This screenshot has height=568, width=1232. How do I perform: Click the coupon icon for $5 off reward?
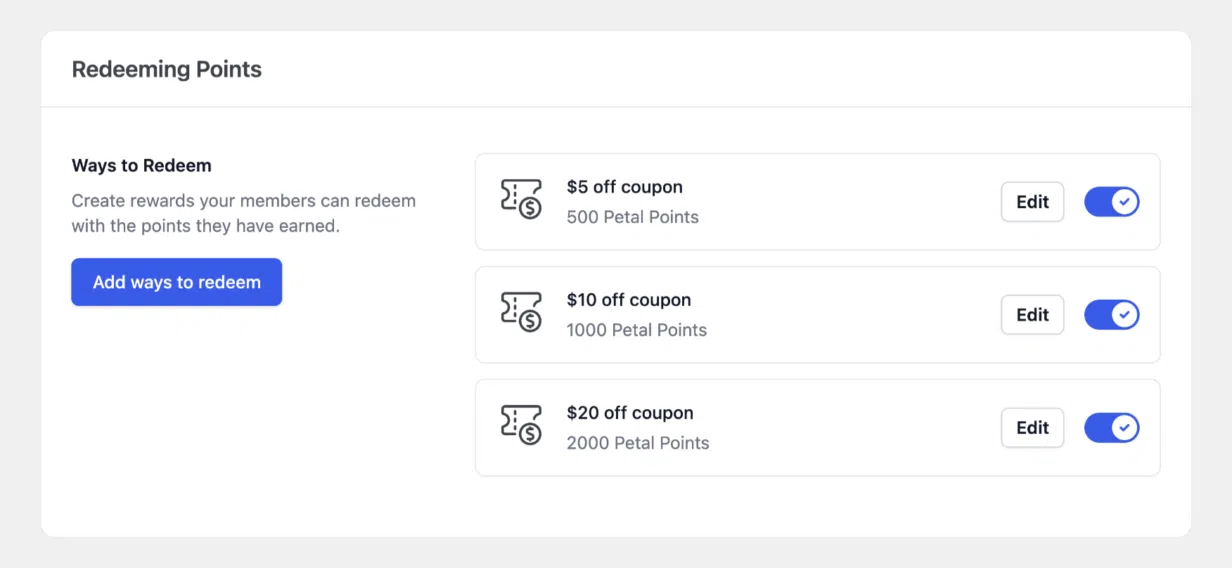(x=521, y=200)
